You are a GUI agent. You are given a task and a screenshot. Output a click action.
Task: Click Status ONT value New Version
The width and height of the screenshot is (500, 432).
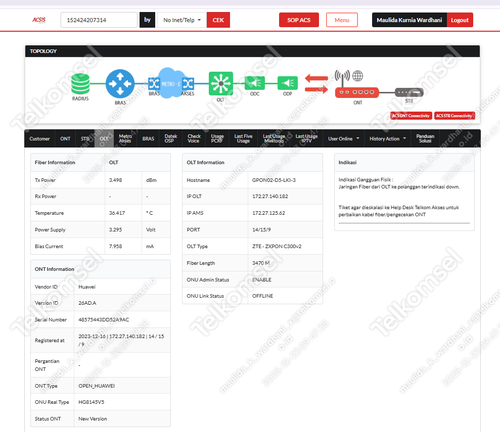coord(93,419)
